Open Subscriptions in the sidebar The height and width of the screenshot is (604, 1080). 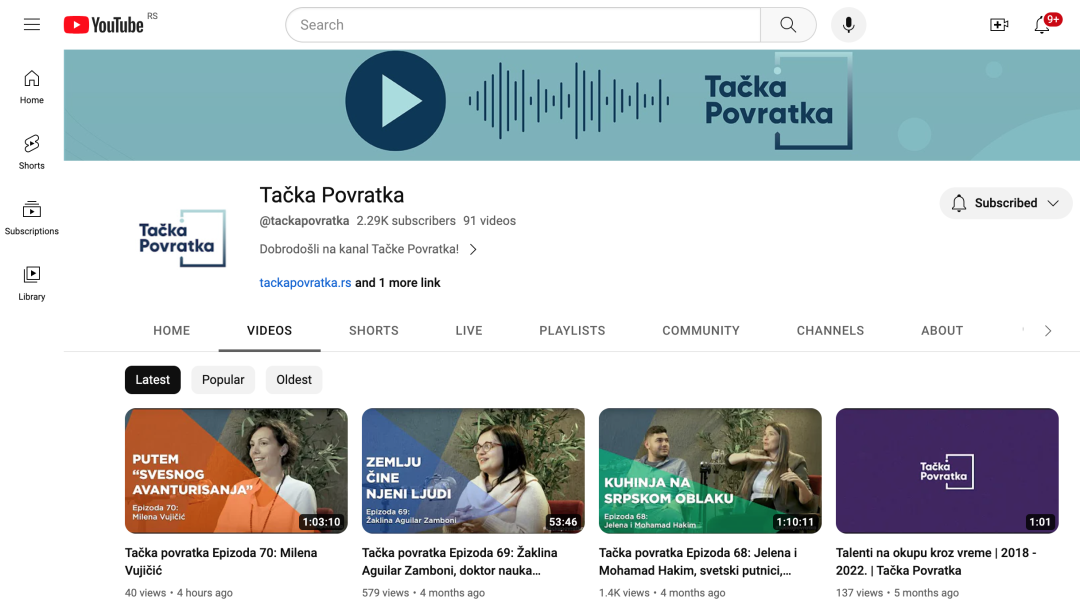(32, 218)
